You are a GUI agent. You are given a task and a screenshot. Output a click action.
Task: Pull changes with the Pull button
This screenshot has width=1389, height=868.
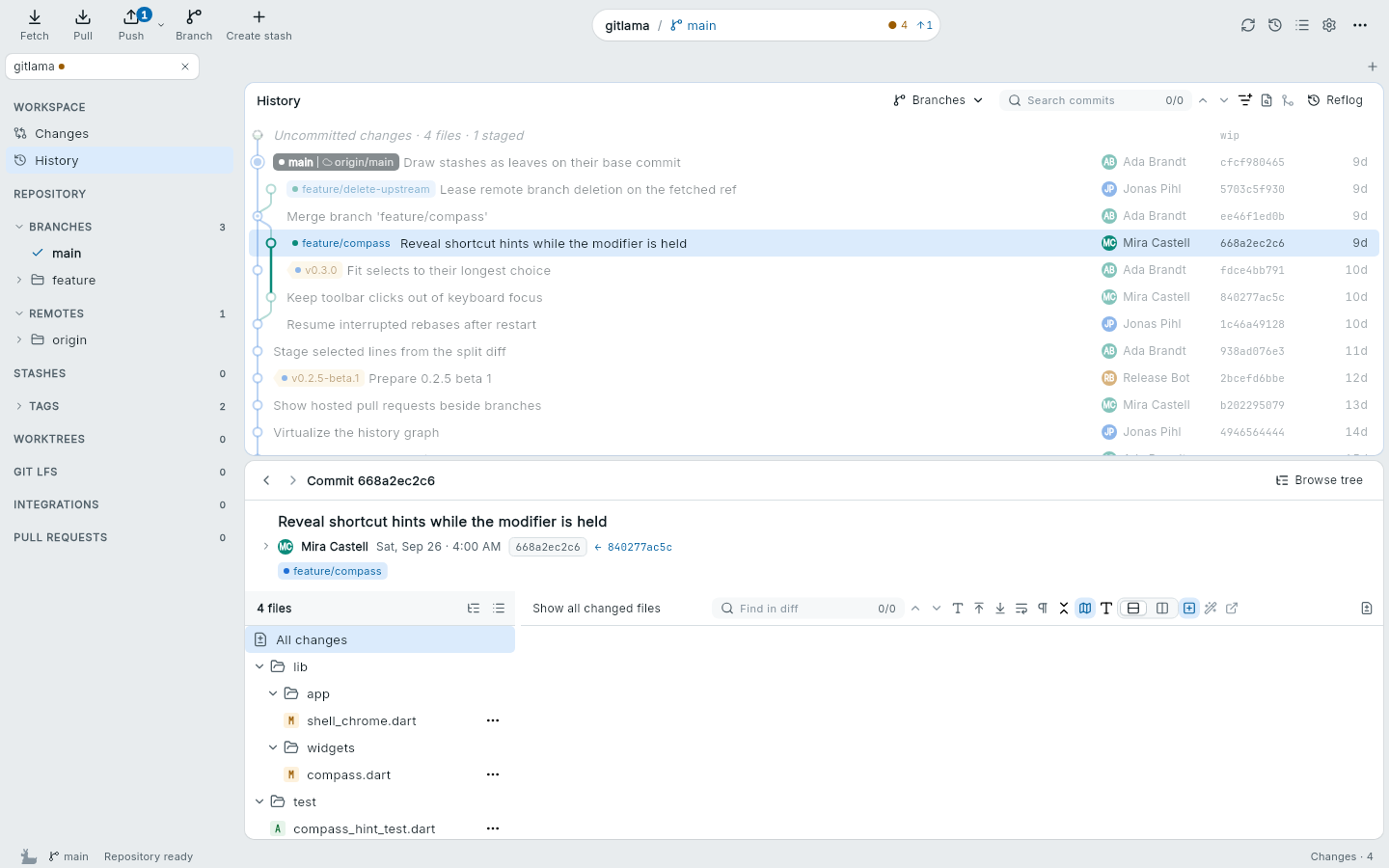83,25
